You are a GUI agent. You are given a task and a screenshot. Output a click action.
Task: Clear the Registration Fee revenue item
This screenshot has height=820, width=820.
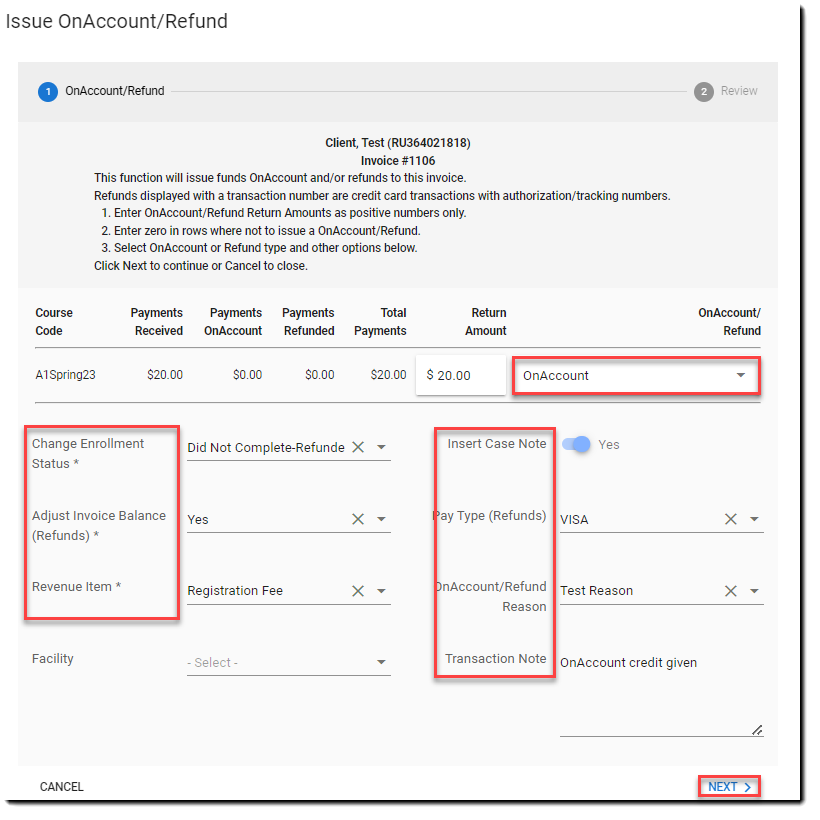358,590
